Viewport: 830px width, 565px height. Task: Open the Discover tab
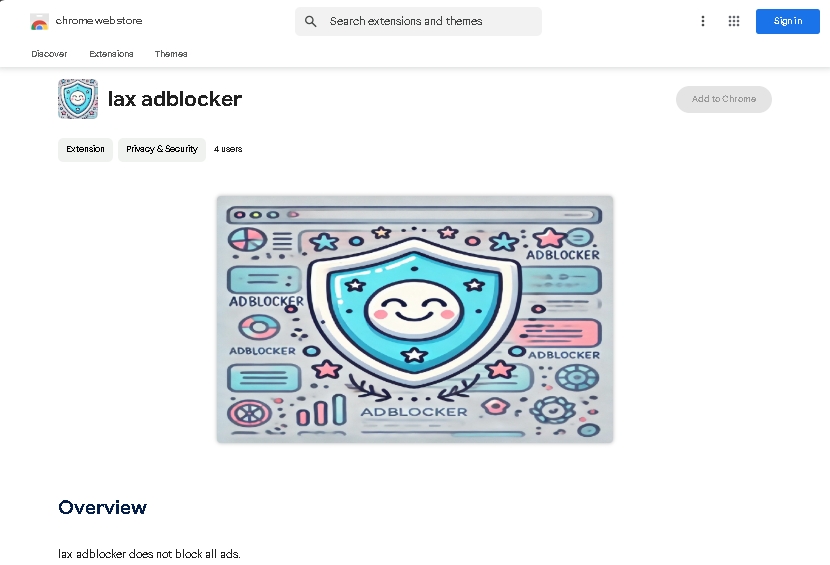pyautogui.click(x=49, y=54)
